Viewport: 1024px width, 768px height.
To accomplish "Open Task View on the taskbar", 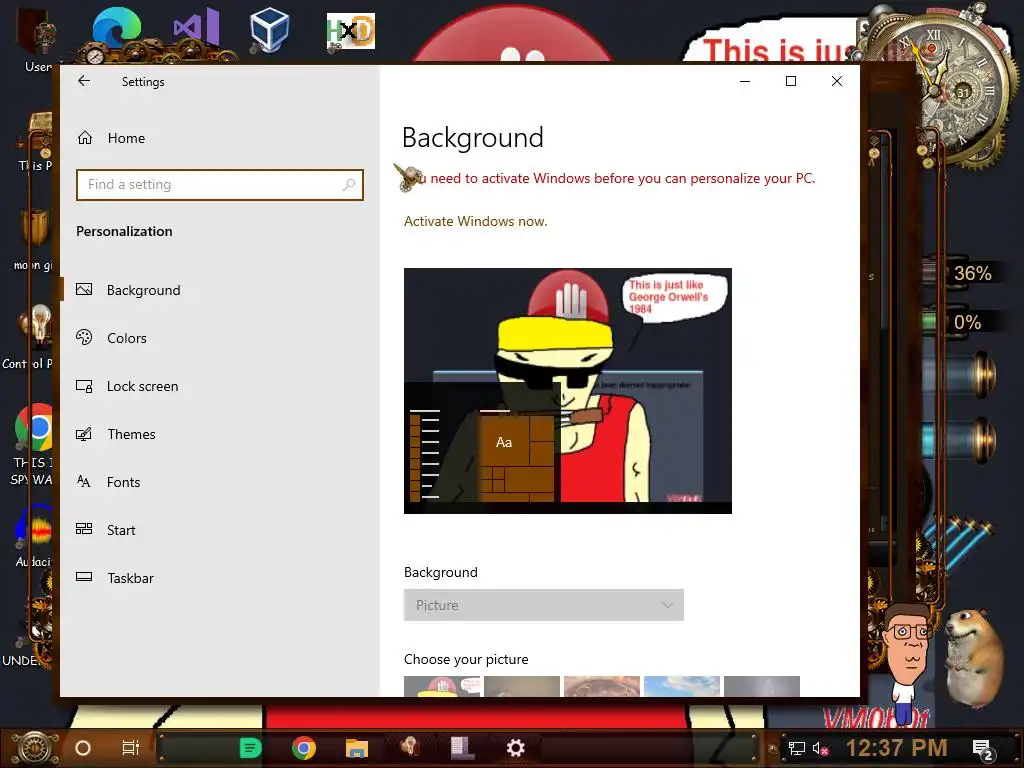I will [x=131, y=748].
